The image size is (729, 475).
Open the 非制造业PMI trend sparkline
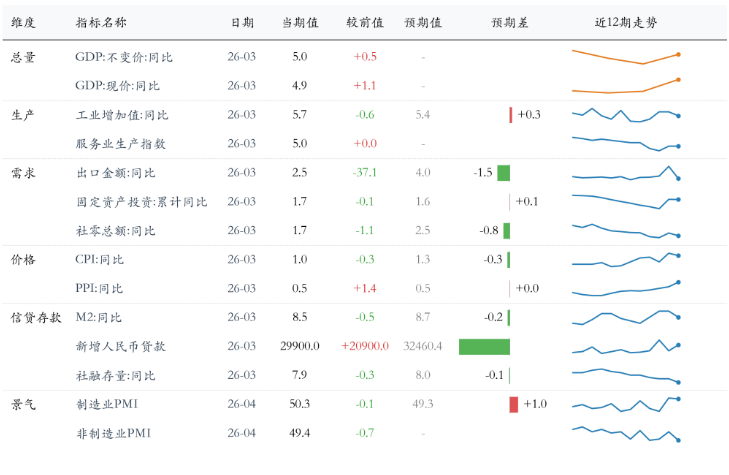[x=626, y=433]
